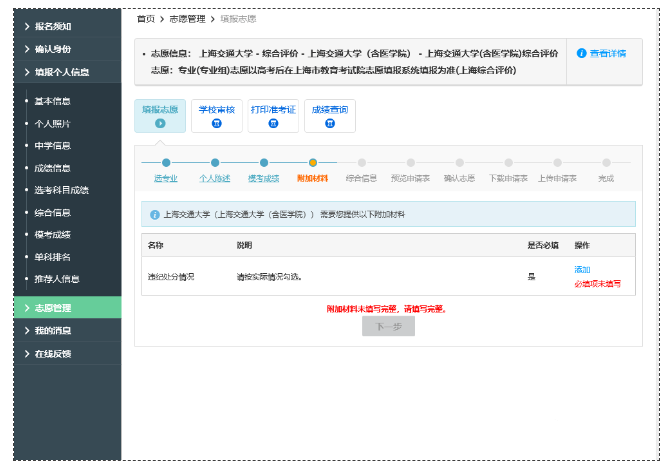This screenshot has width=671, height=467.
Task: Click the blue info icon beside 上海交通大学 notice
Action: (x=155, y=214)
